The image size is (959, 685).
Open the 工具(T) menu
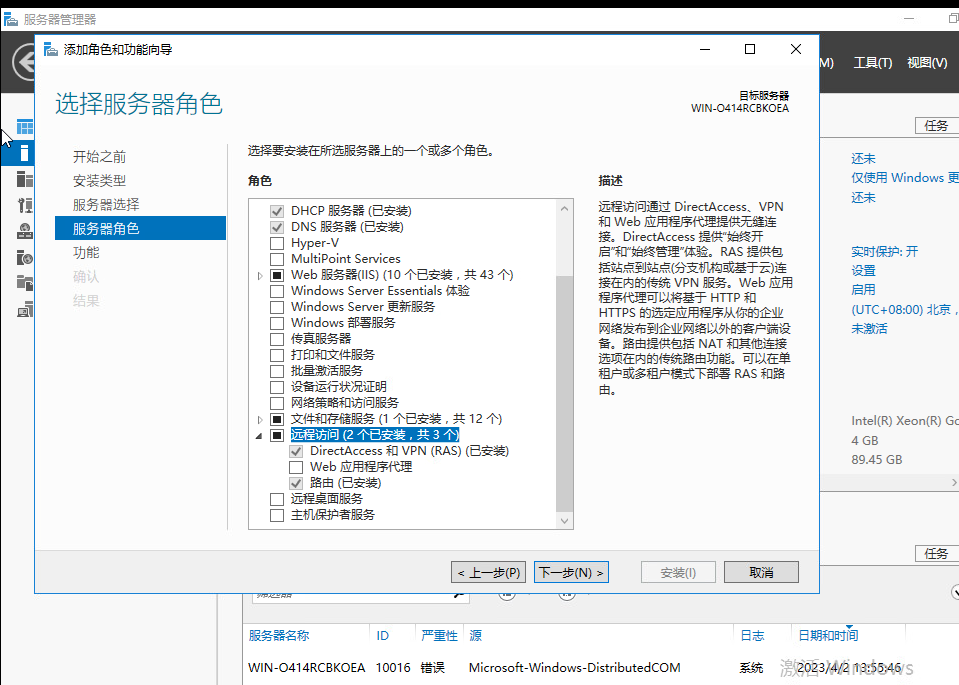tap(872, 63)
